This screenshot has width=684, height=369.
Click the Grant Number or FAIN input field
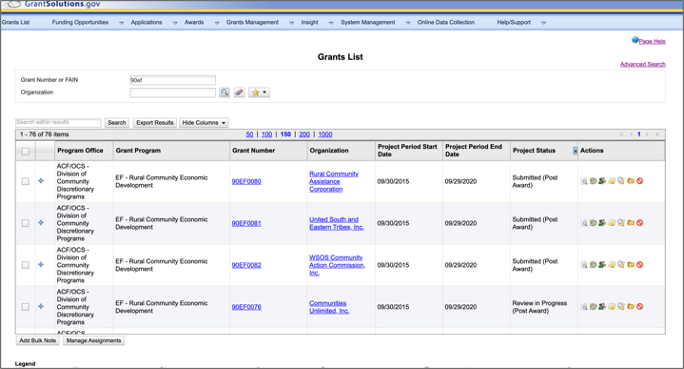(x=173, y=80)
